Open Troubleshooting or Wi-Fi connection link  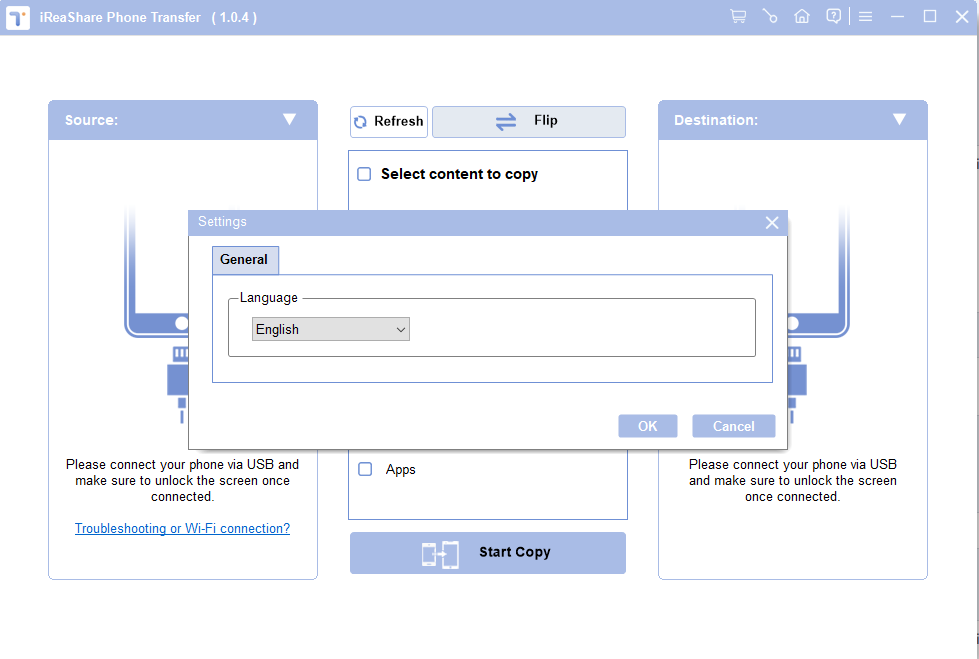pyautogui.click(x=182, y=528)
